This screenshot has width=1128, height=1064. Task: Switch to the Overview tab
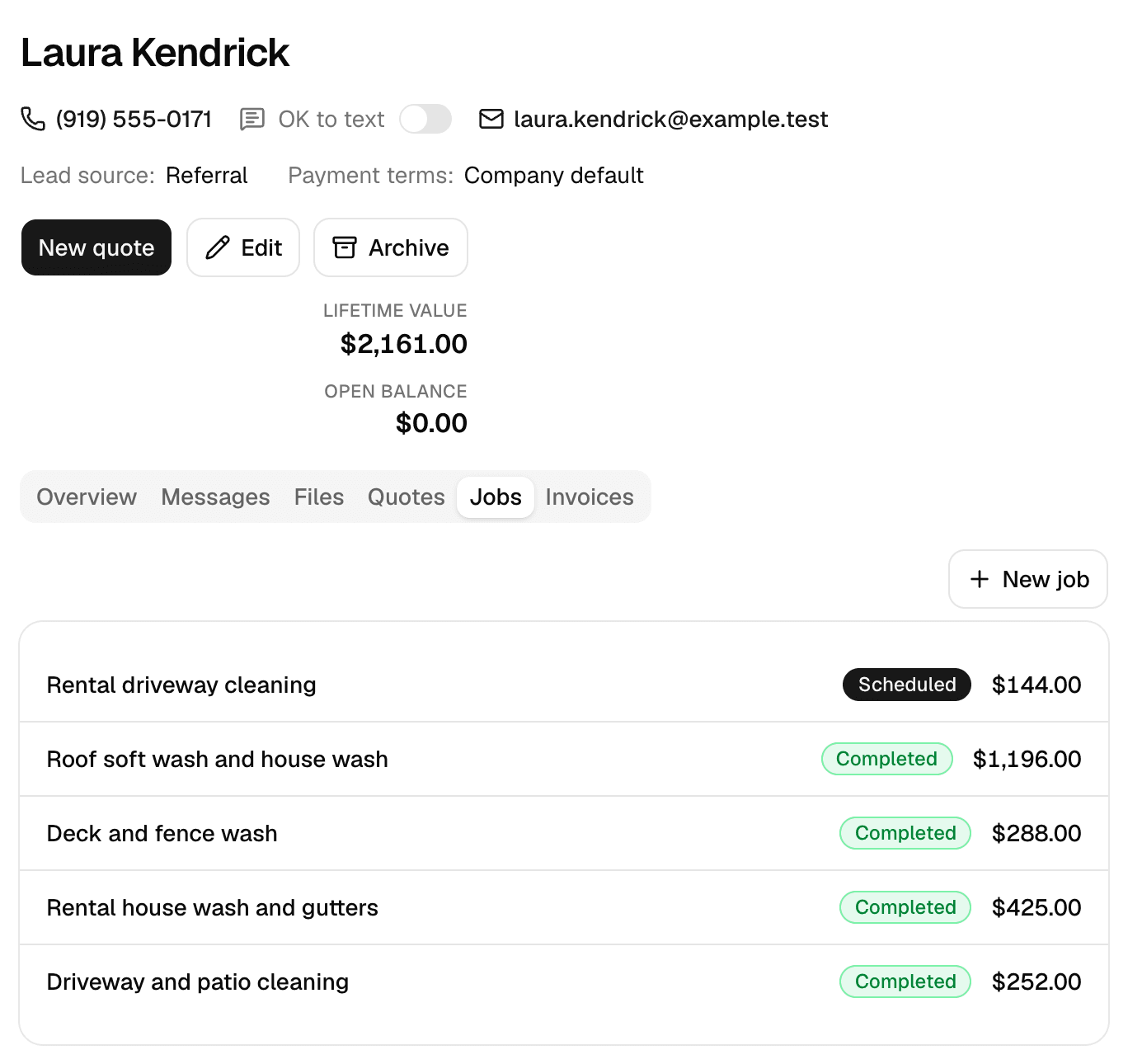pos(87,497)
